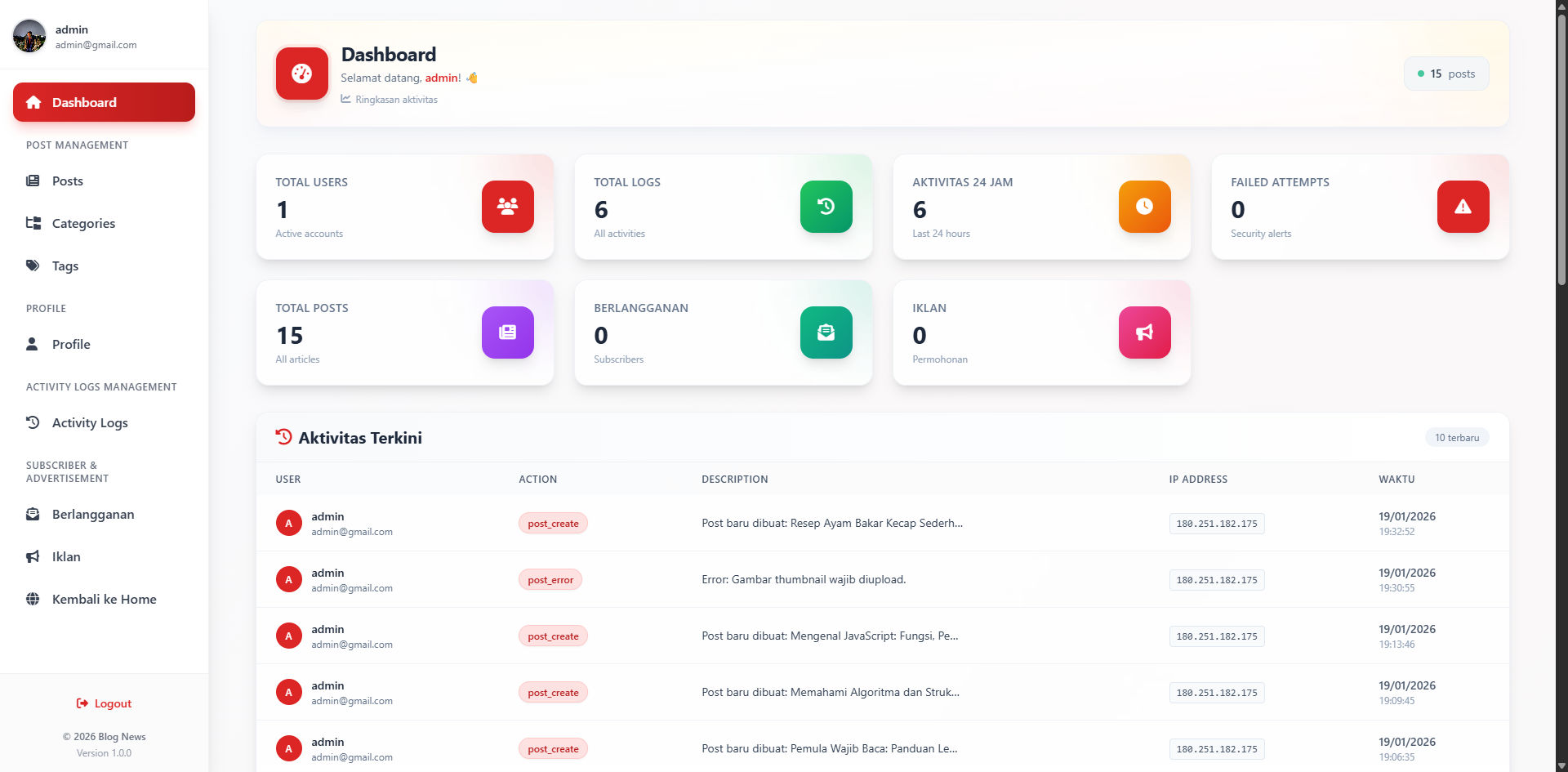This screenshot has width=1568, height=772.
Task: Click the Logout button
Action: (104, 703)
